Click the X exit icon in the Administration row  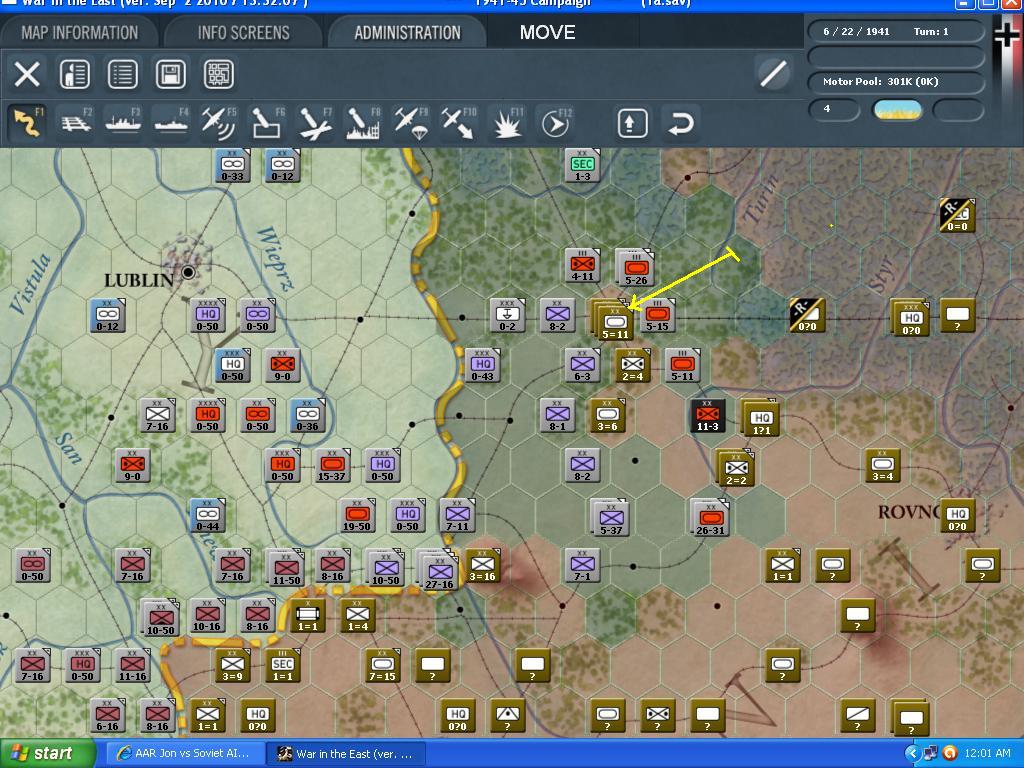point(27,74)
